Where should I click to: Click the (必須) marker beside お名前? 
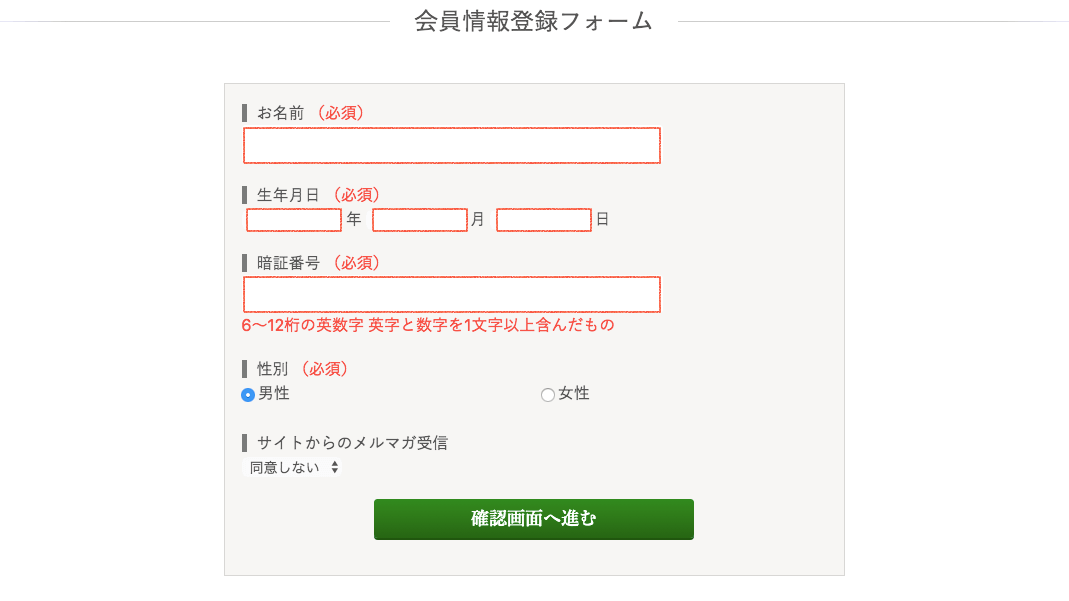click(x=340, y=113)
